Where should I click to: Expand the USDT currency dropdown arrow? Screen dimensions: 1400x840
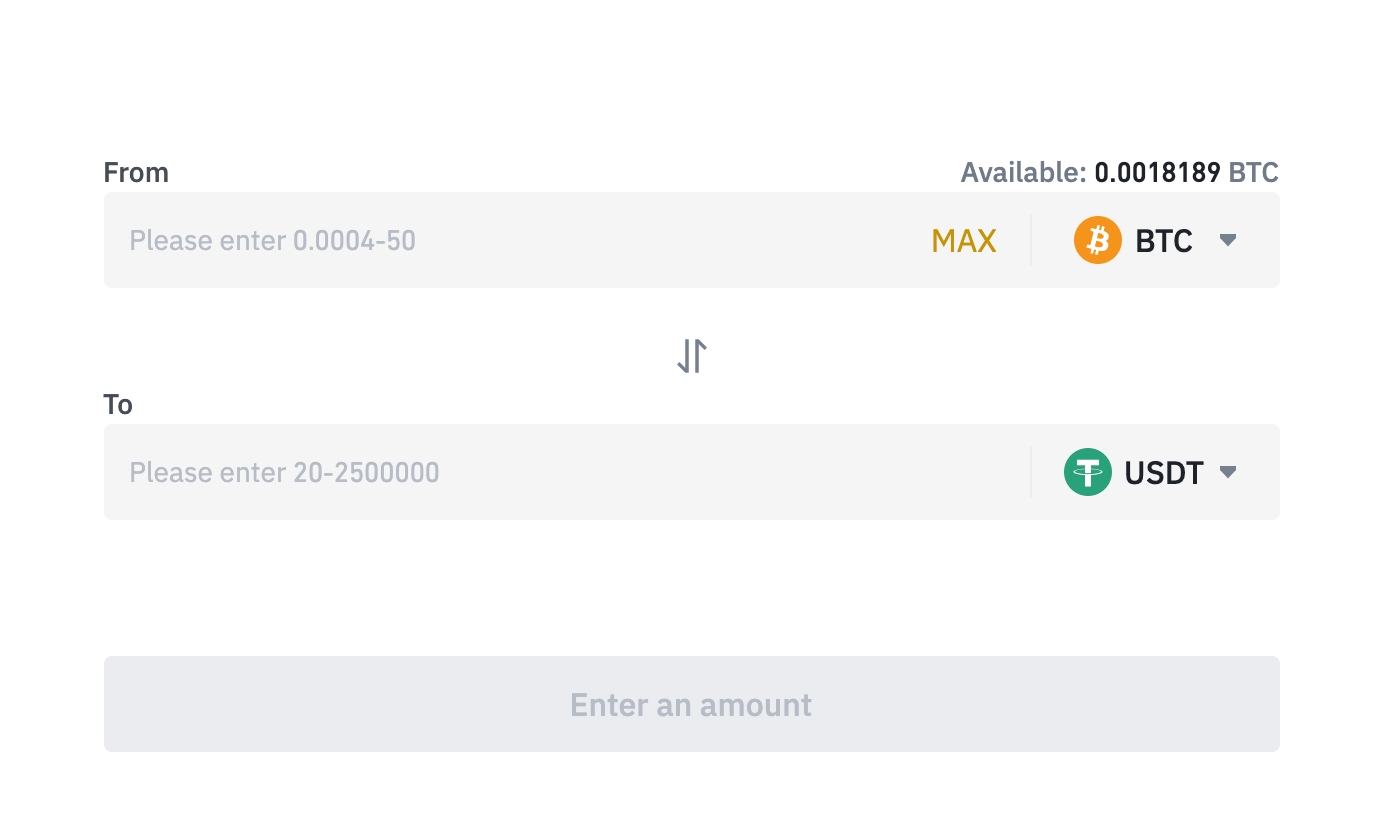tap(1229, 472)
